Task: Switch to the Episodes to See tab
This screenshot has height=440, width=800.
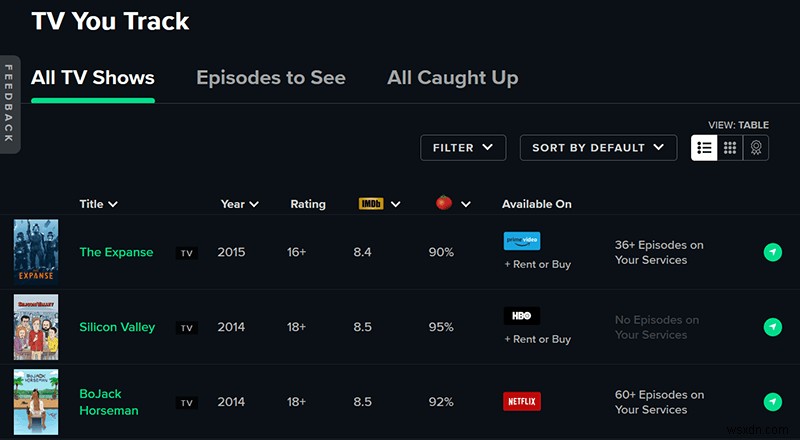Action: coord(271,78)
